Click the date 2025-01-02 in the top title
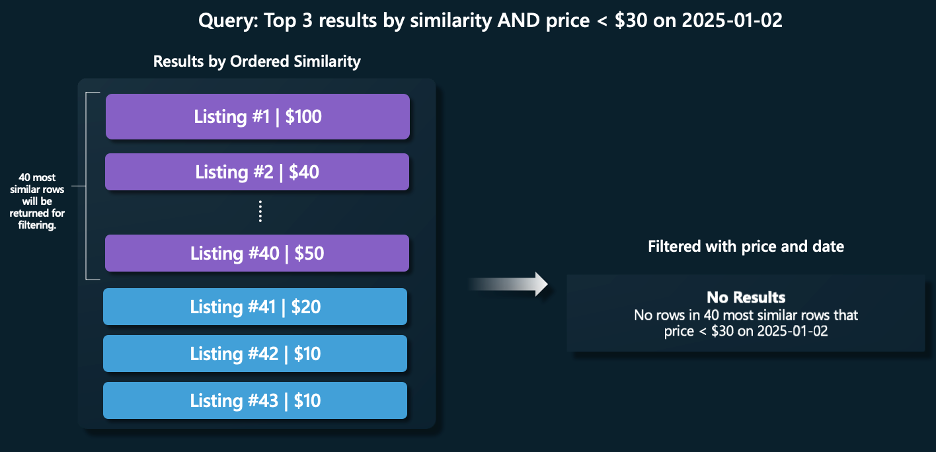Screen dimensions: 936x452 732,17
